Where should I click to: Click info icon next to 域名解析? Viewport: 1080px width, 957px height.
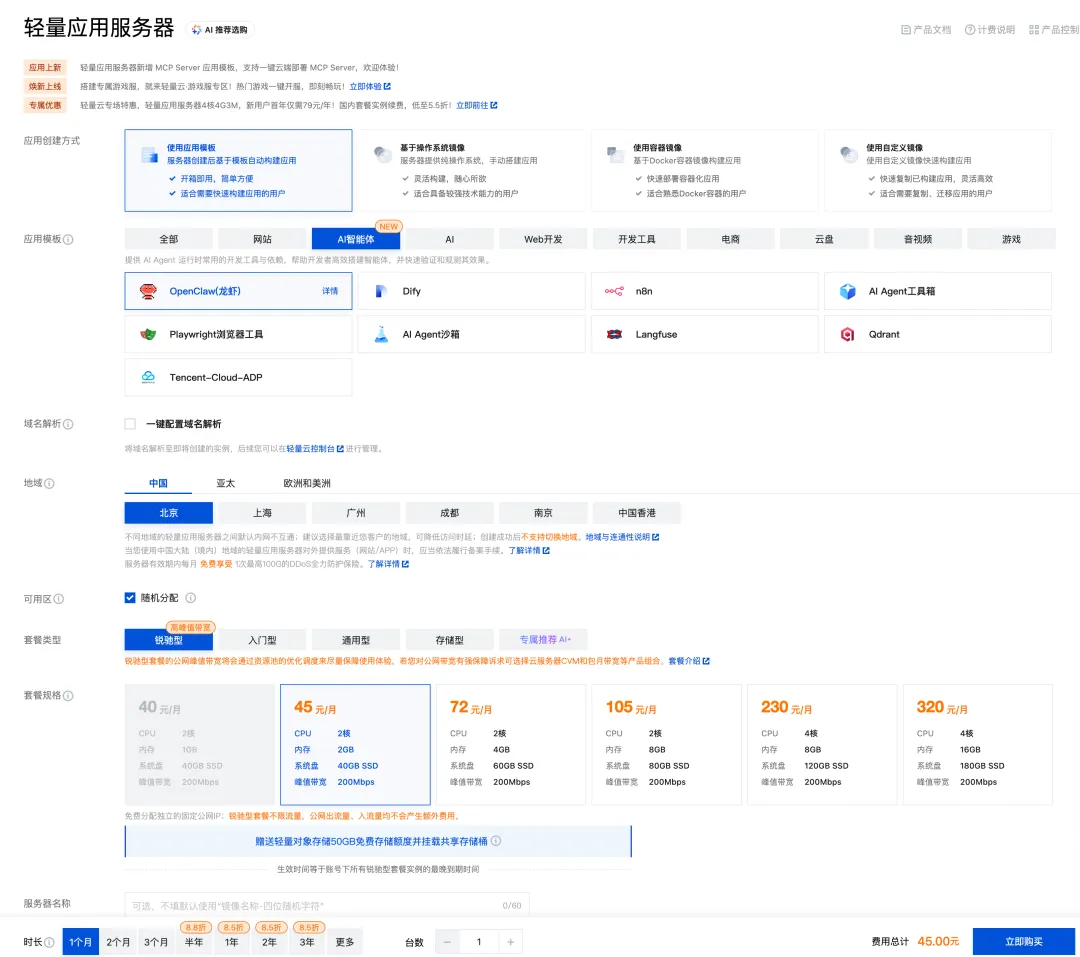tap(68, 424)
